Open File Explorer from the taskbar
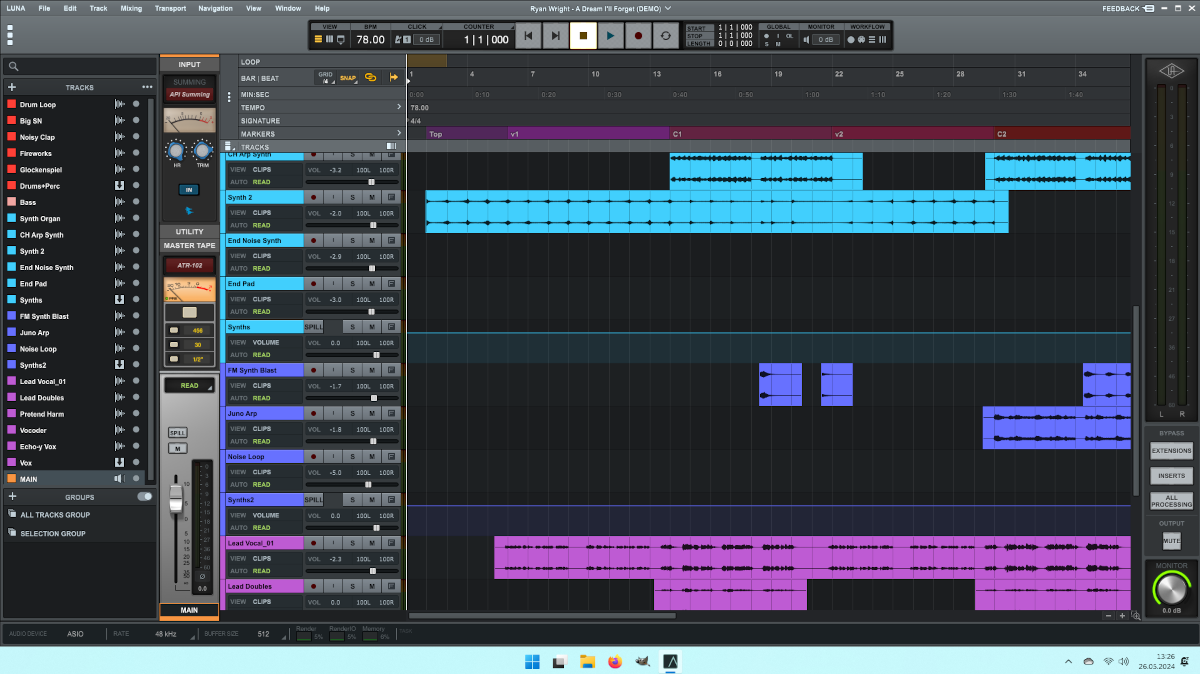Image resolution: width=1200 pixels, height=674 pixels. point(587,661)
